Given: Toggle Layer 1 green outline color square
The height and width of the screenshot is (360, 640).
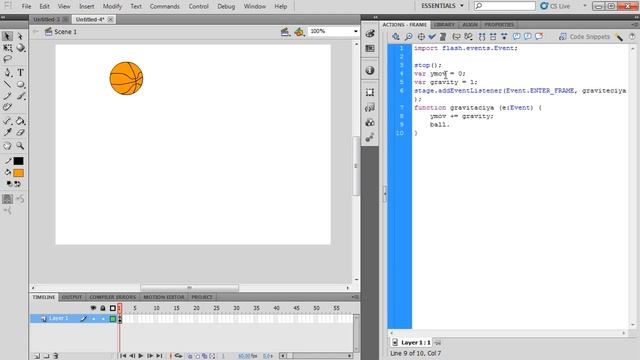Looking at the screenshot, I should (113, 319).
